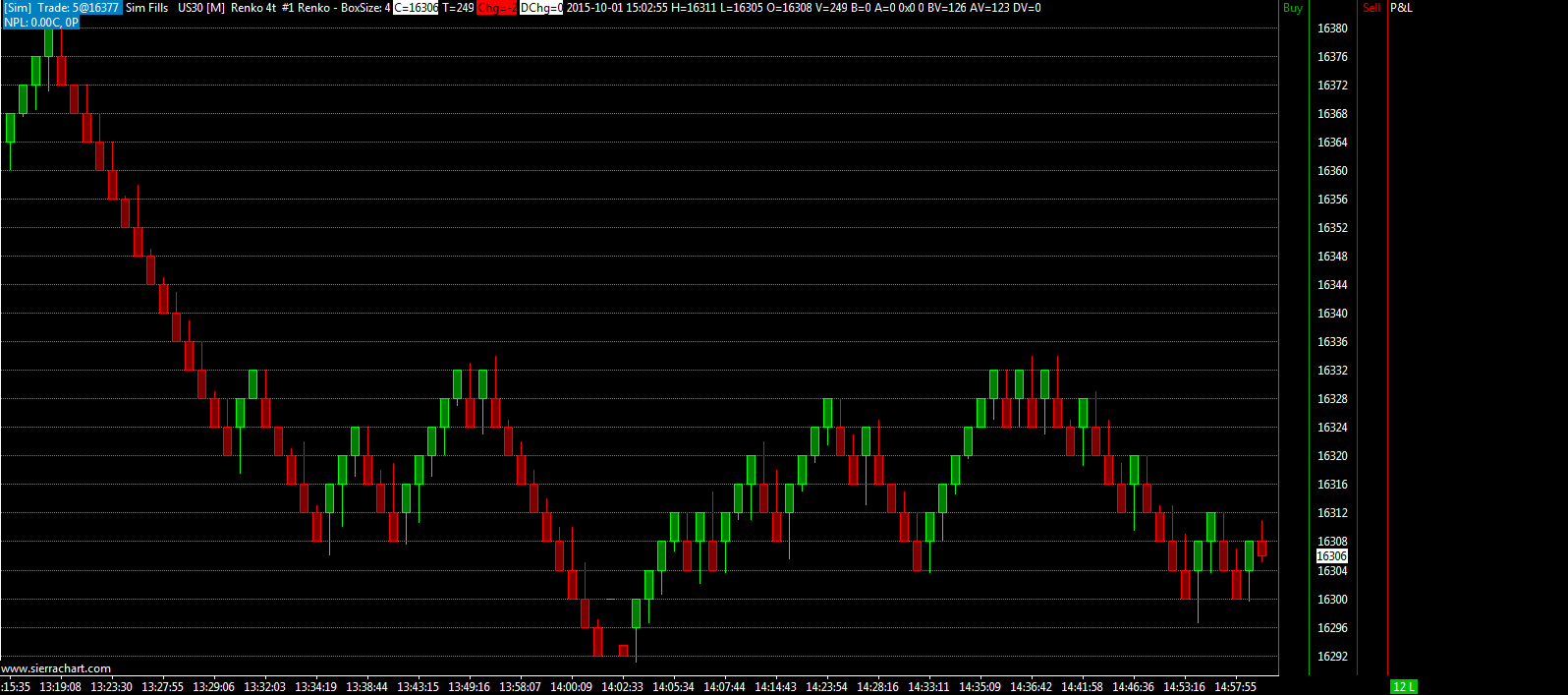Click the 16300 price scale label

point(1332,600)
